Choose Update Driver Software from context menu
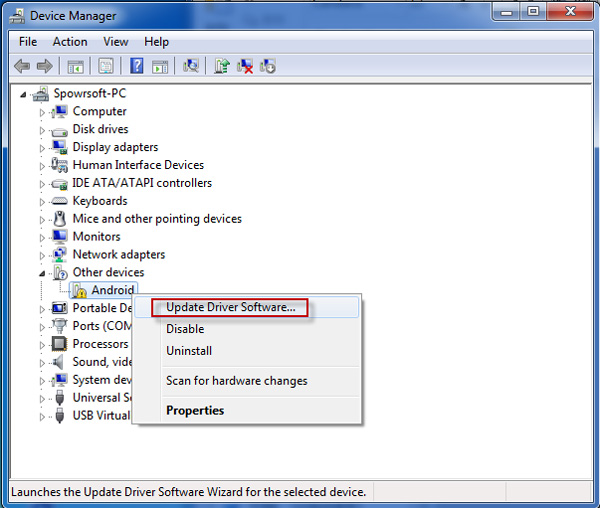The height and width of the screenshot is (508, 600). pyautogui.click(x=246, y=307)
